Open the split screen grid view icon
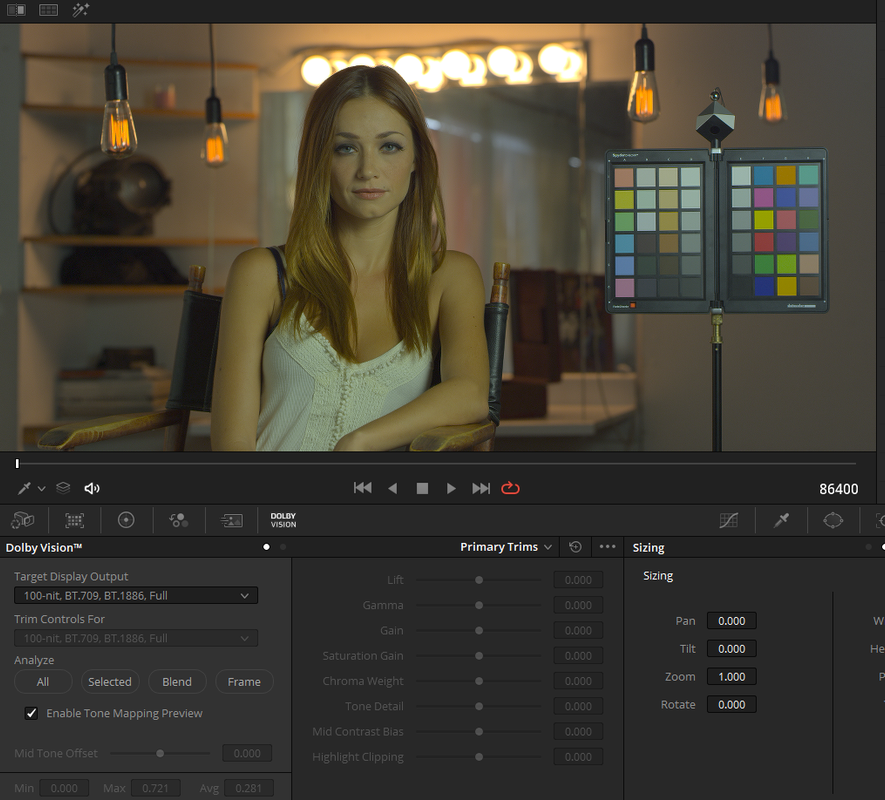This screenshot has height=800, width=885. [49, 10]
